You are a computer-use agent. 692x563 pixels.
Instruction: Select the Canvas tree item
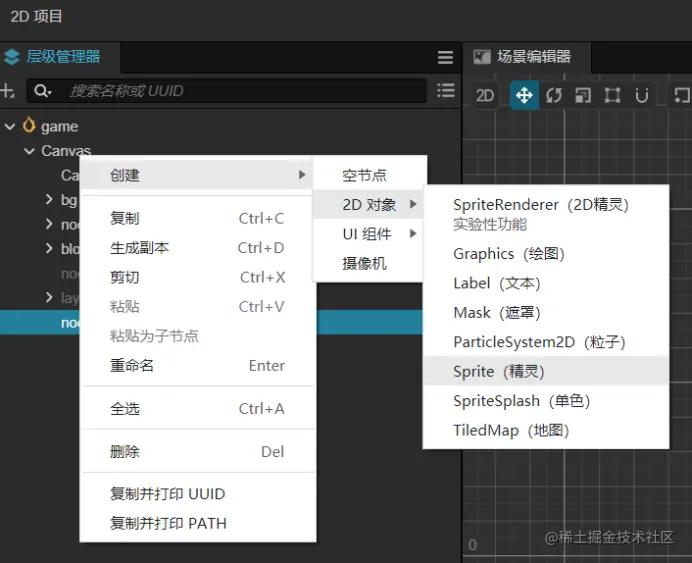[66, 151]
